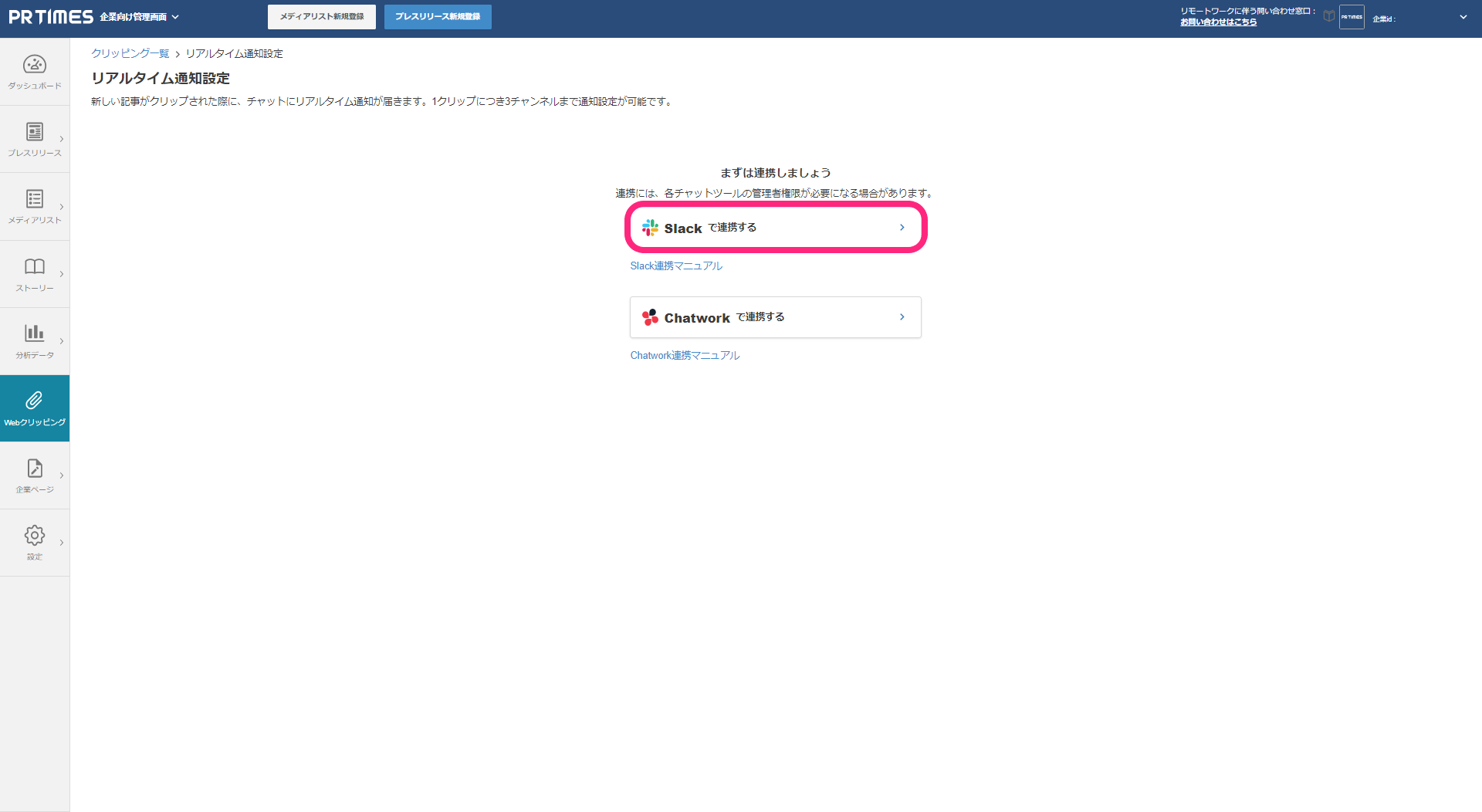Click the book icon next to avatar

(1329, 16)
